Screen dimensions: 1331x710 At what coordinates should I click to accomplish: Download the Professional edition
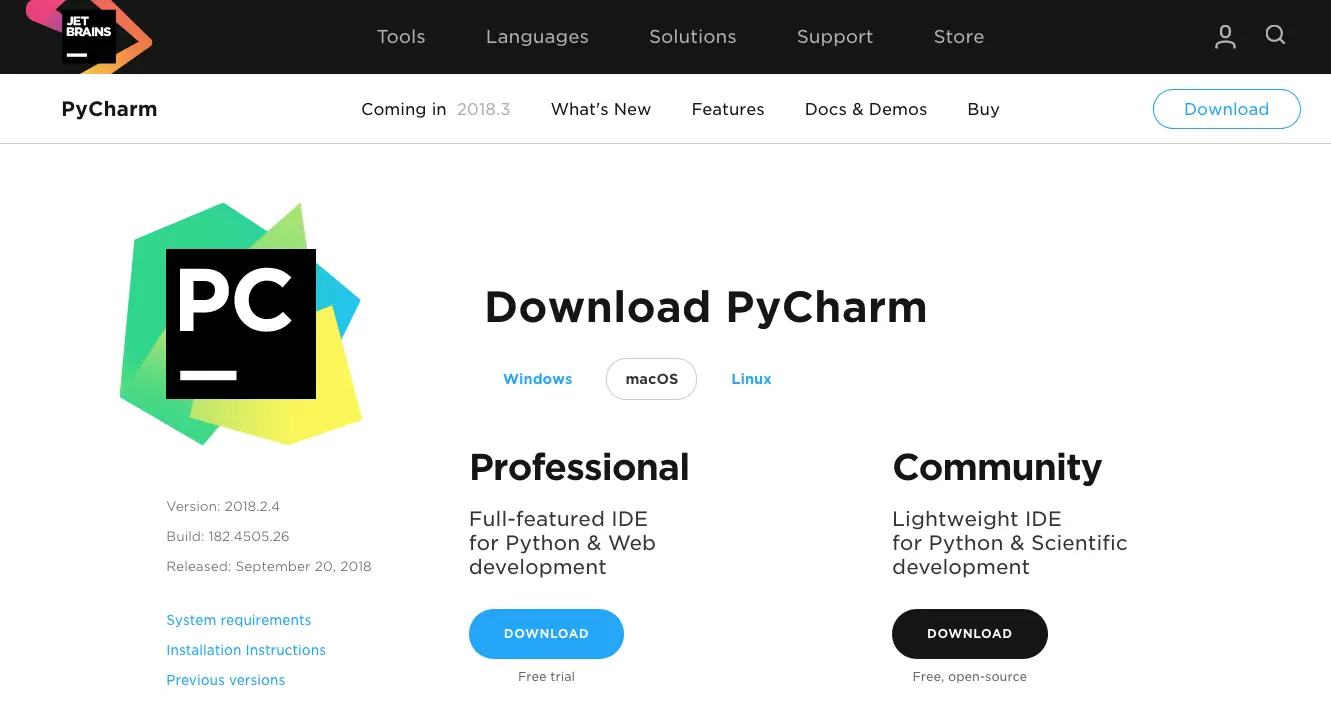(546, 634)
